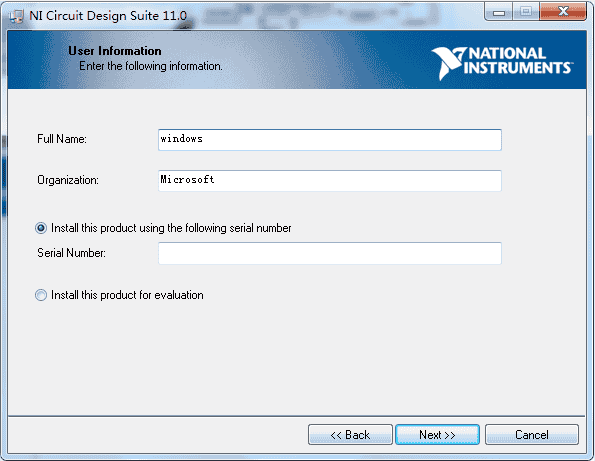Viewport: 595px width, 461px height.
Task: Click the 'User Information' heading
Action: 115,51
